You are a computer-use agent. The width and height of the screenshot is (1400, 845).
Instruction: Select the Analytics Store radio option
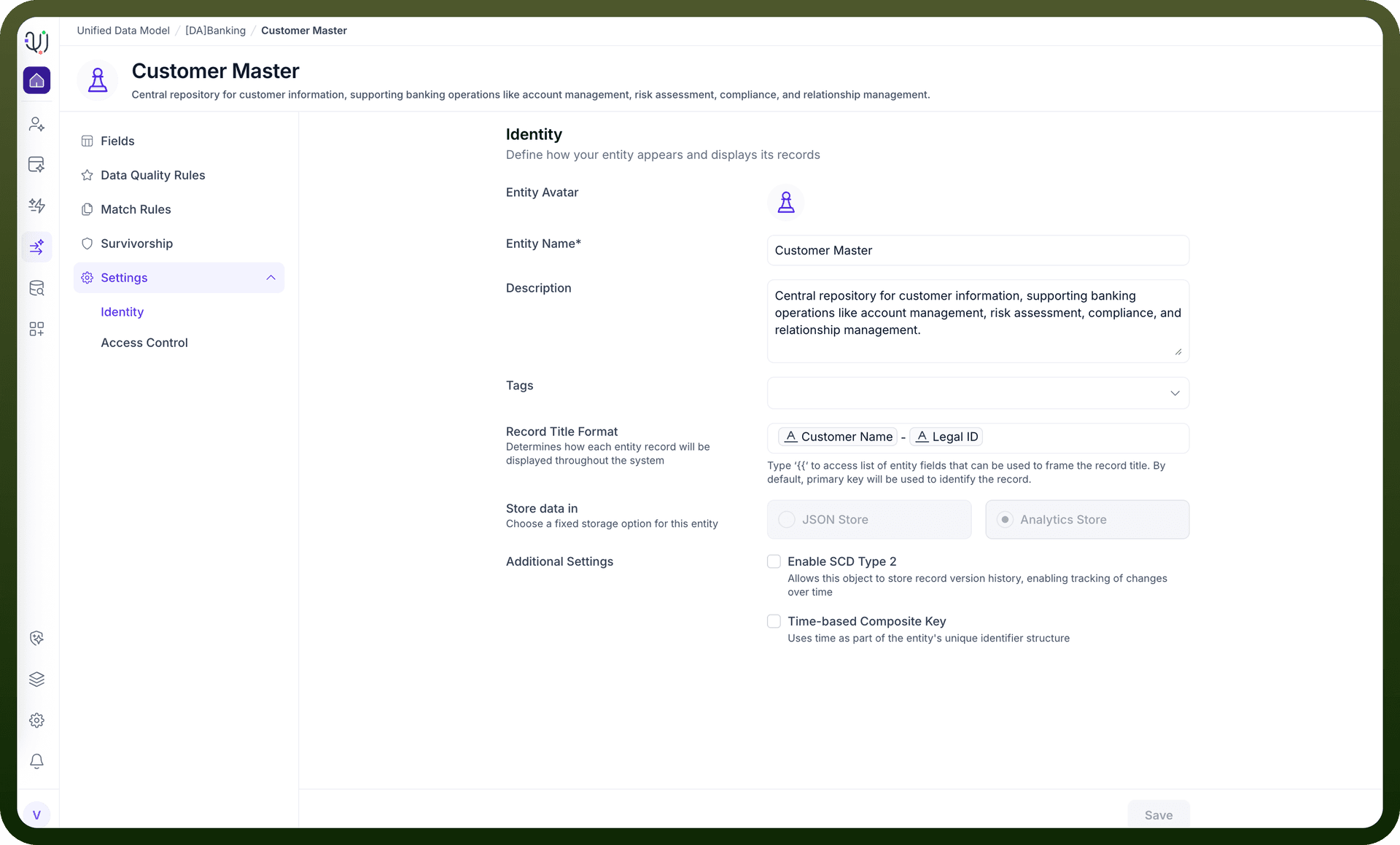[1005, 520]
